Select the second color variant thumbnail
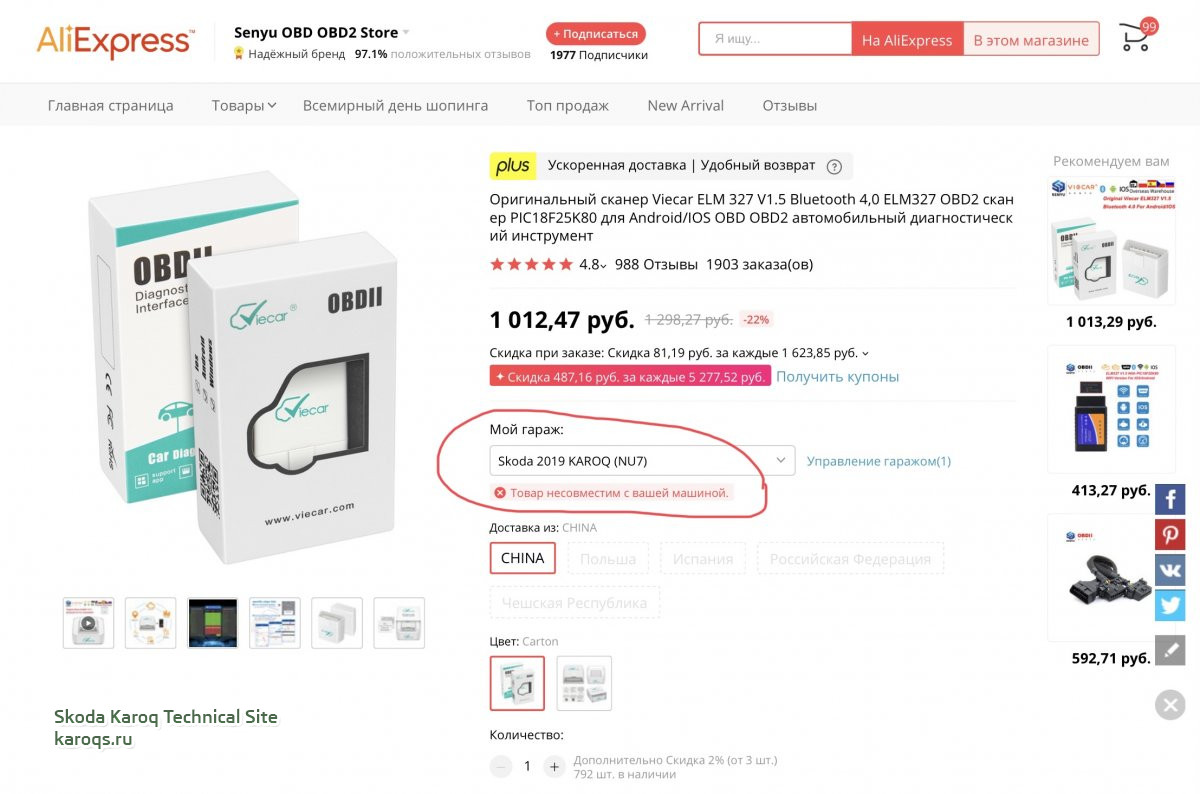Screen dimensions: 1200x794 (x=584, y=683)
